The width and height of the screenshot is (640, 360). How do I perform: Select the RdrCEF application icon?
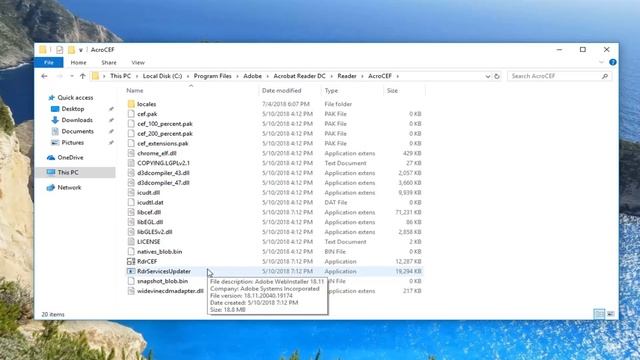131,261
